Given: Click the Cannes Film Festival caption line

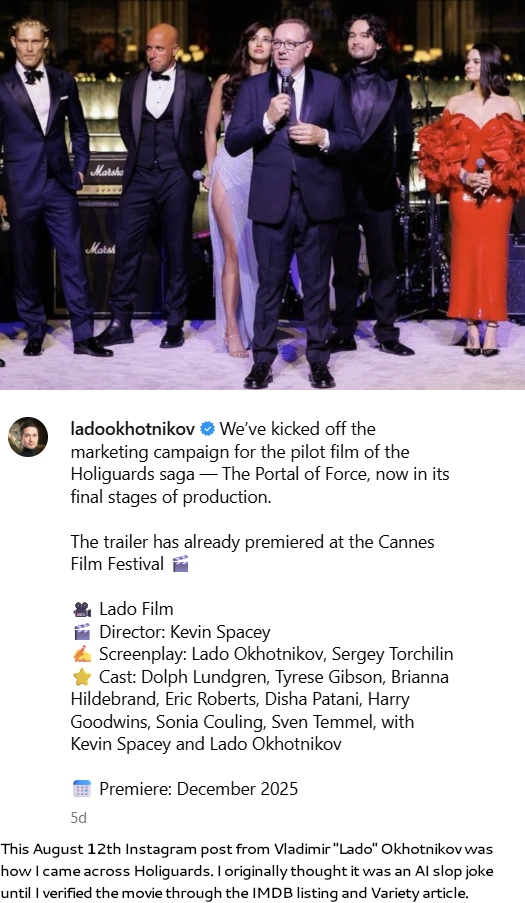Looking at the screenshot, I should coord(252,553).
